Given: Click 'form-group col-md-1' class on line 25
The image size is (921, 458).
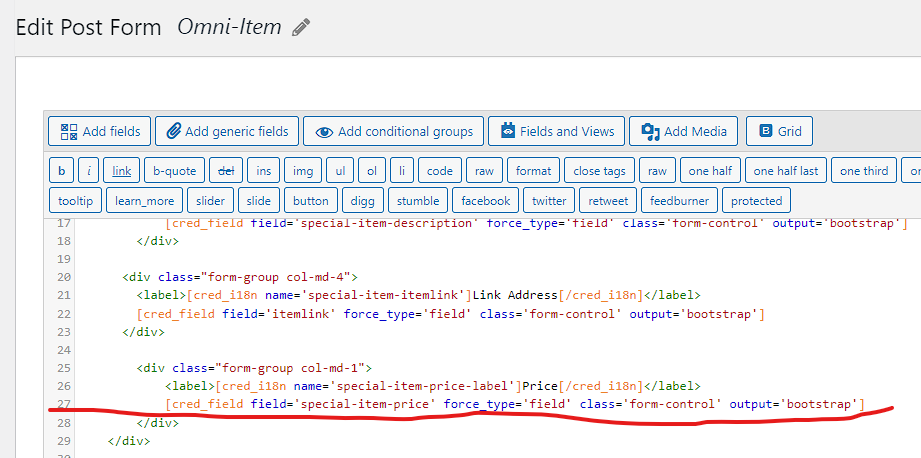Looking at the screenshot, I should pos(291,368).
